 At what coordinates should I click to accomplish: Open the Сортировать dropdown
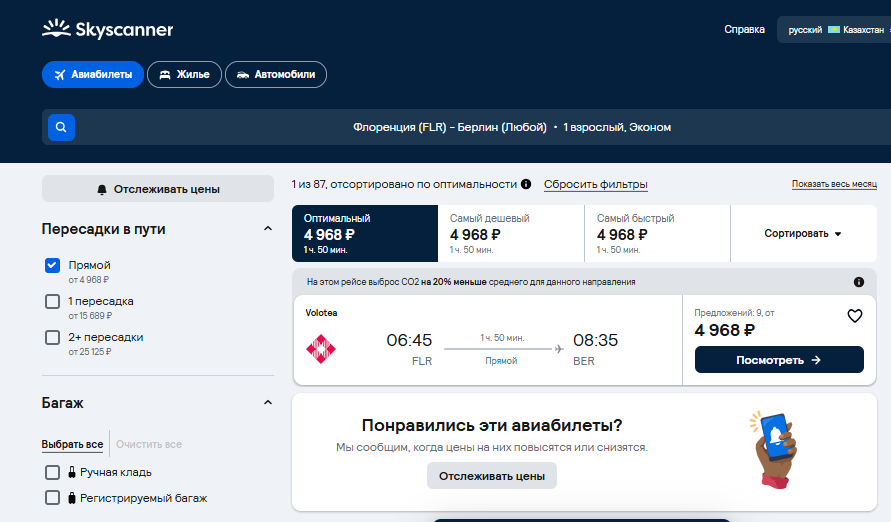coord(803,233)
